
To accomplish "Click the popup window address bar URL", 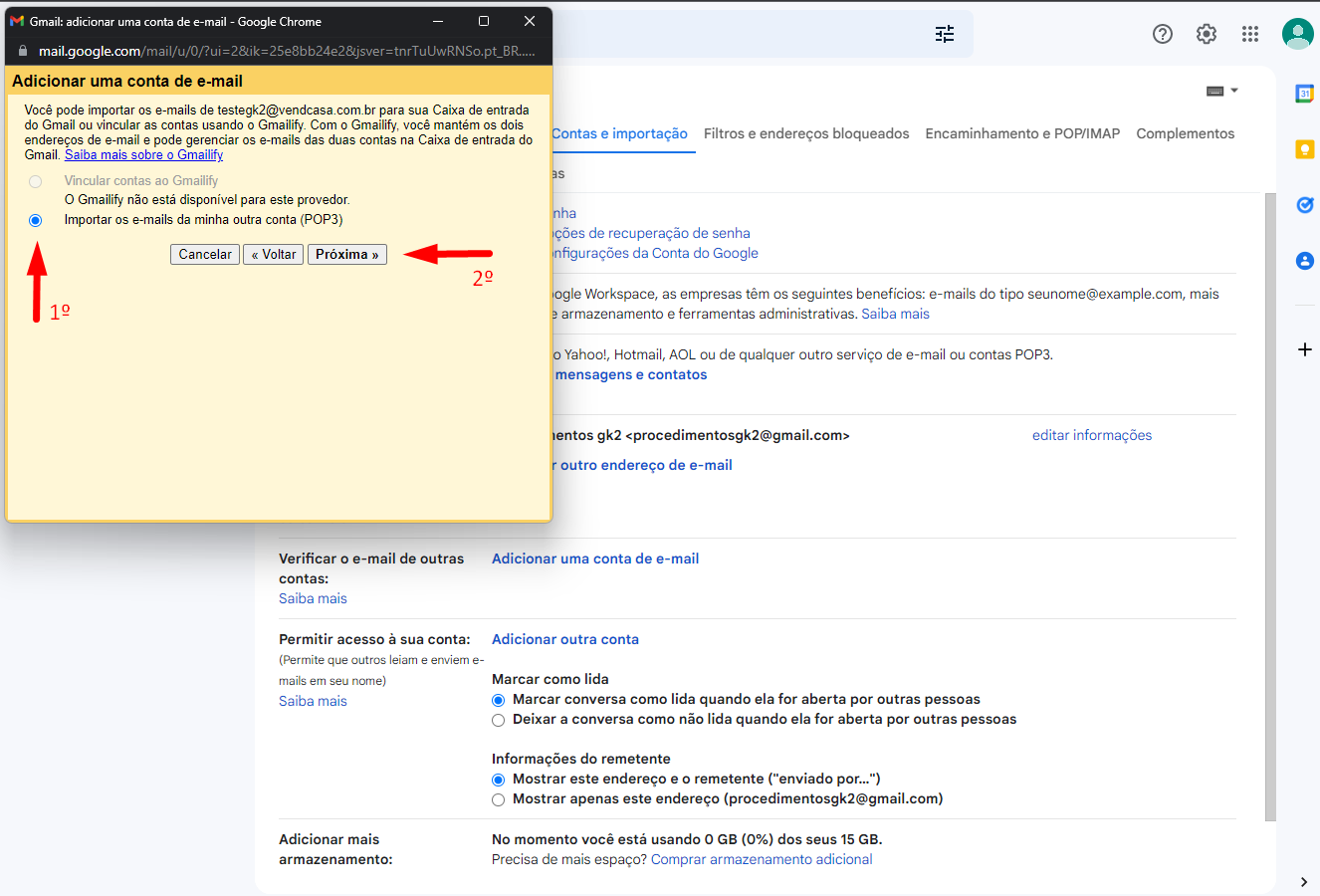I will [x=287, y=51].
